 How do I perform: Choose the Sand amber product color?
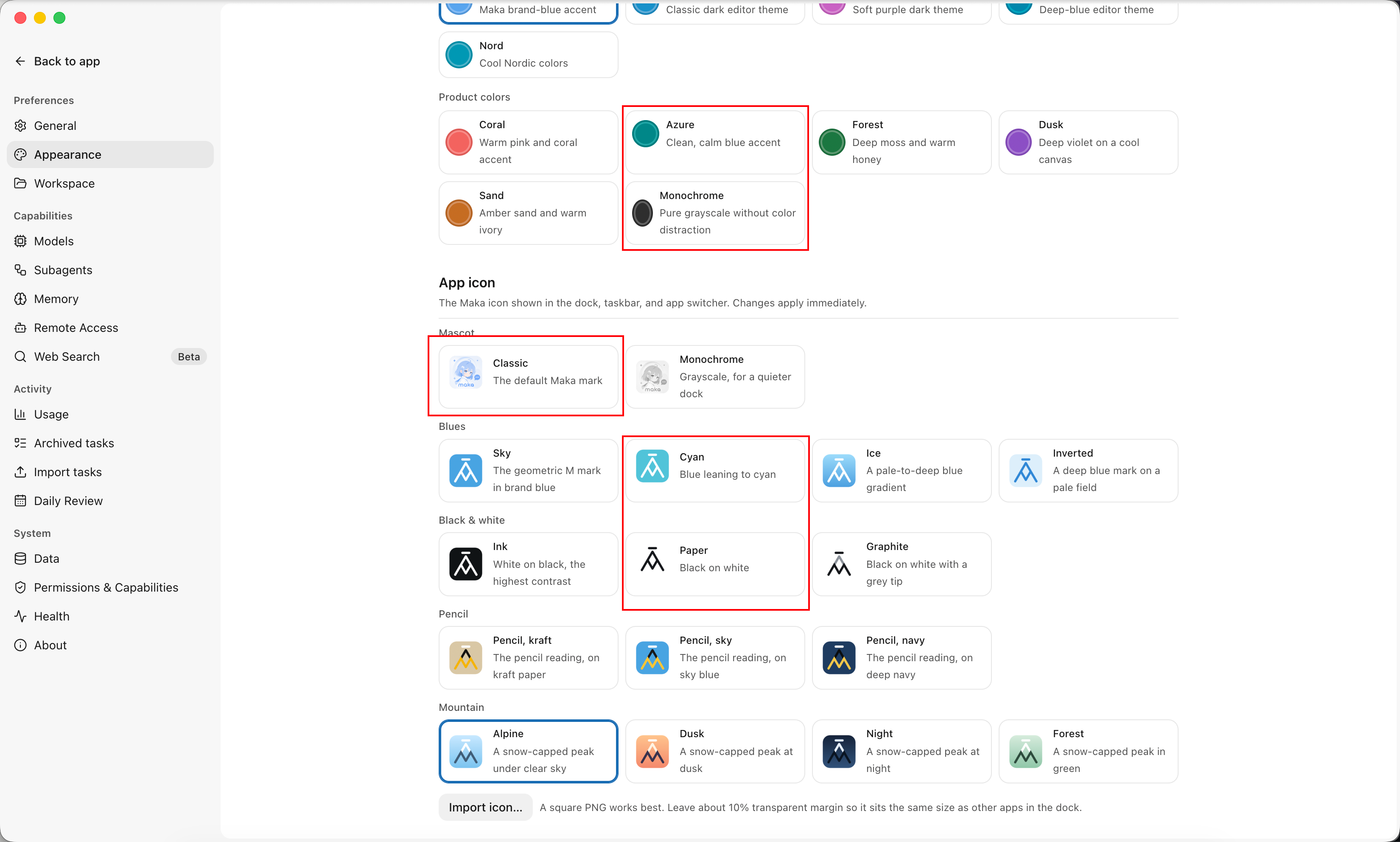pos(528,213)
